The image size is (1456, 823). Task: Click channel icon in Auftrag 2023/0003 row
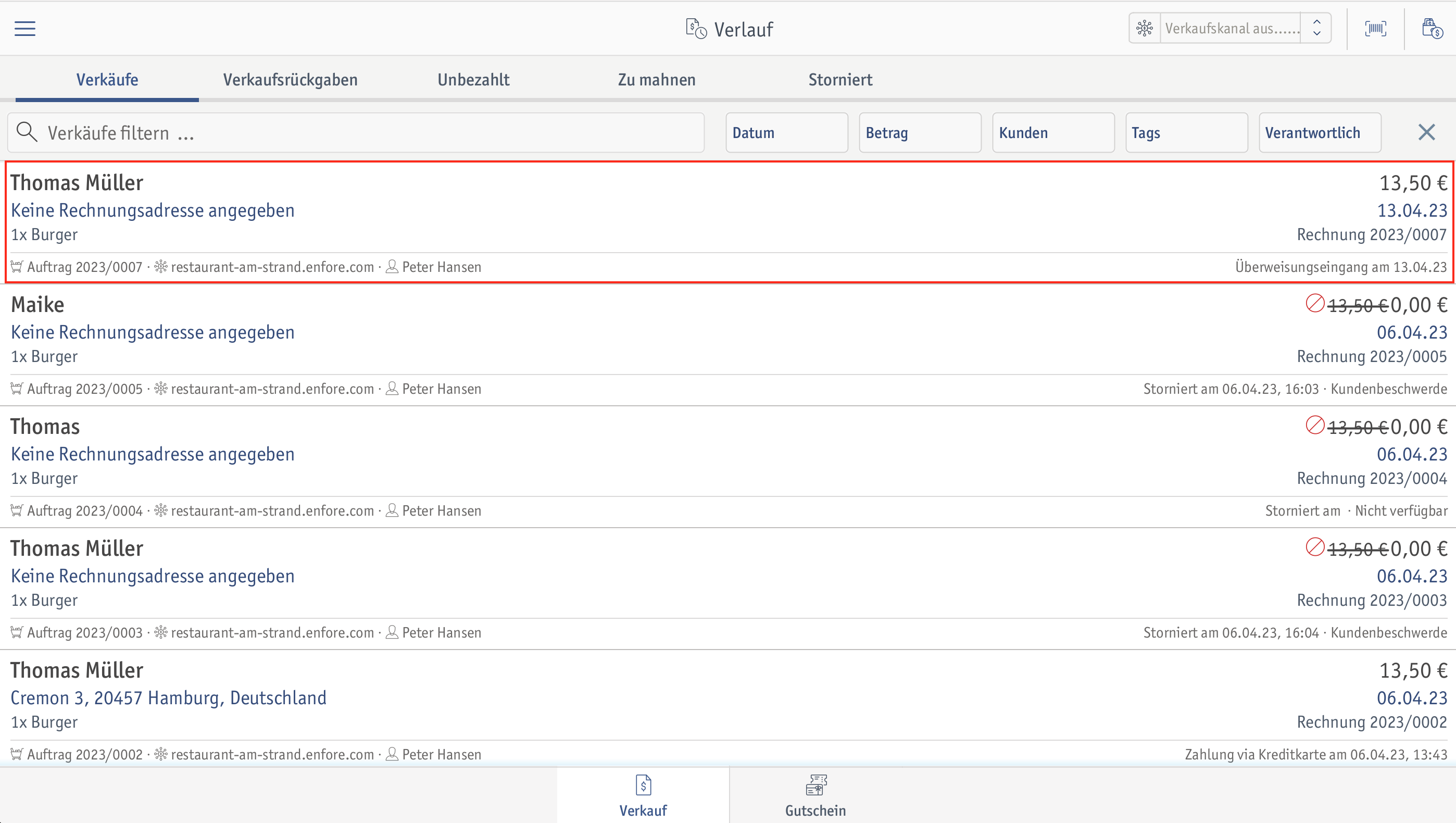point(161,632)
